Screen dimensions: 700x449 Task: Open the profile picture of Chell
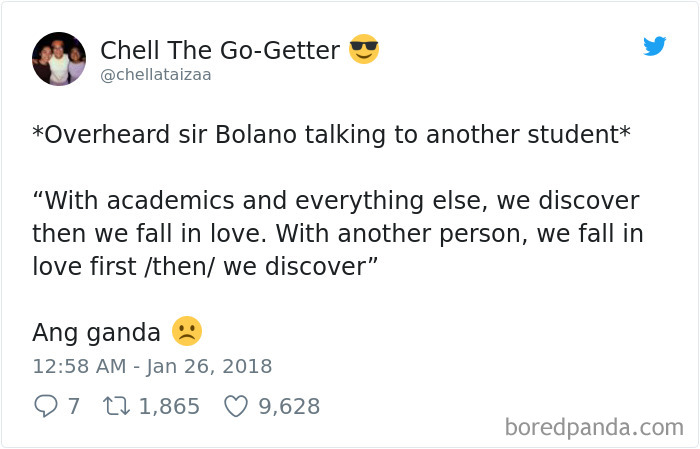pos(59,58)
